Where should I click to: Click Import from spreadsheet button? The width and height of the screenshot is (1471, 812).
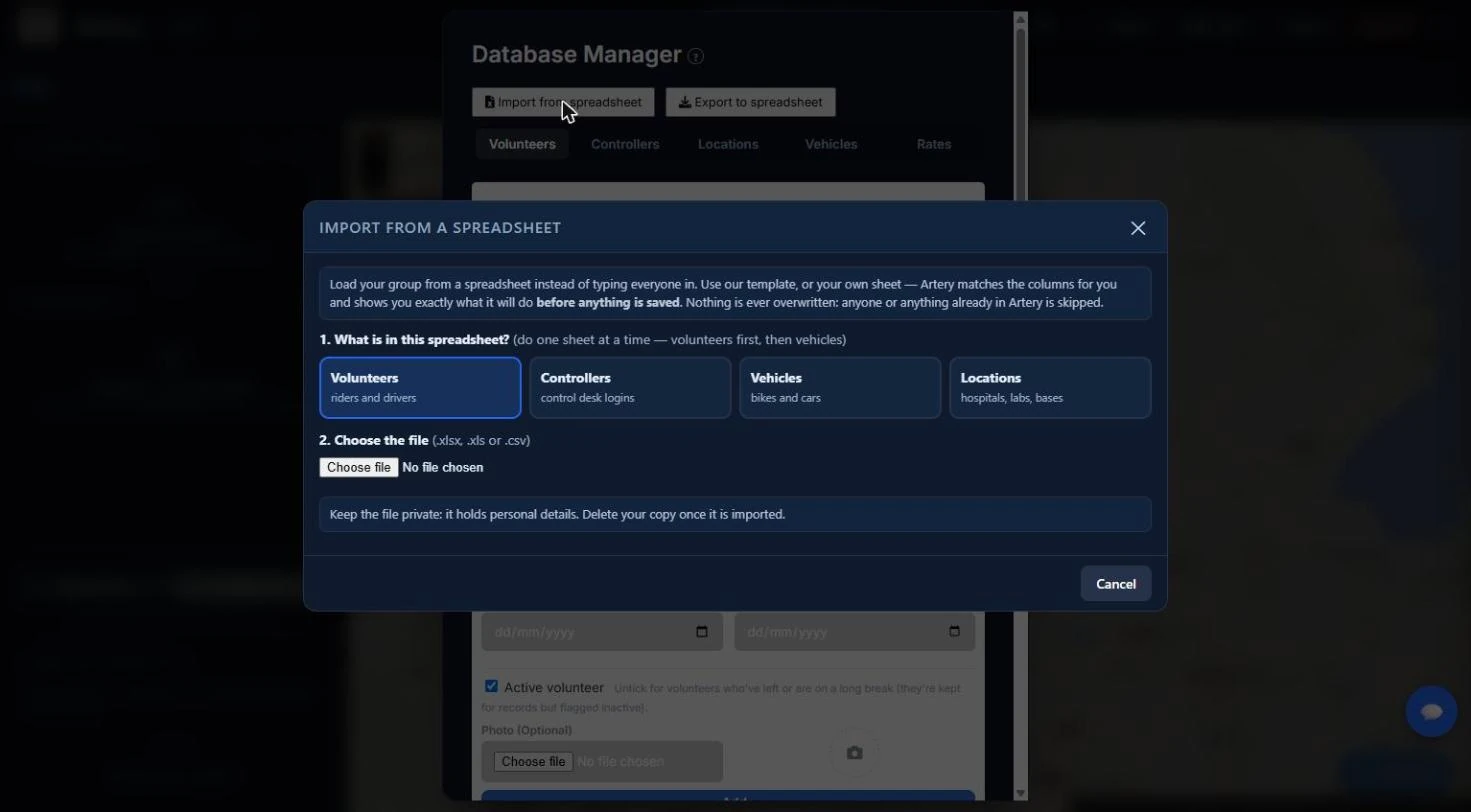(x=564, y=102)
